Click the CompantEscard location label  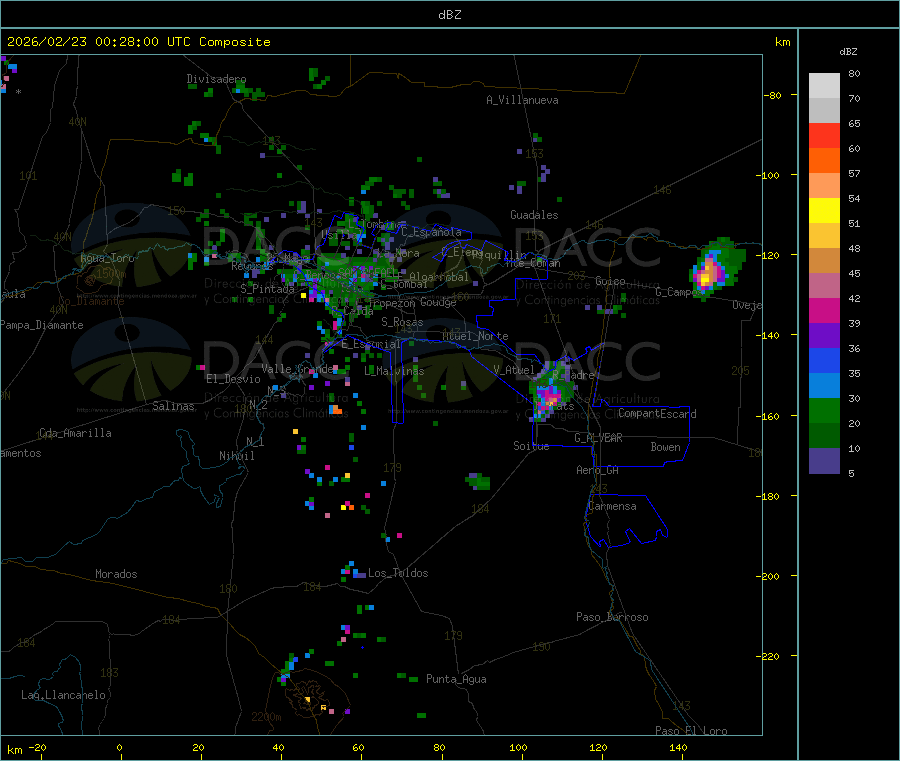pos(657,414)
